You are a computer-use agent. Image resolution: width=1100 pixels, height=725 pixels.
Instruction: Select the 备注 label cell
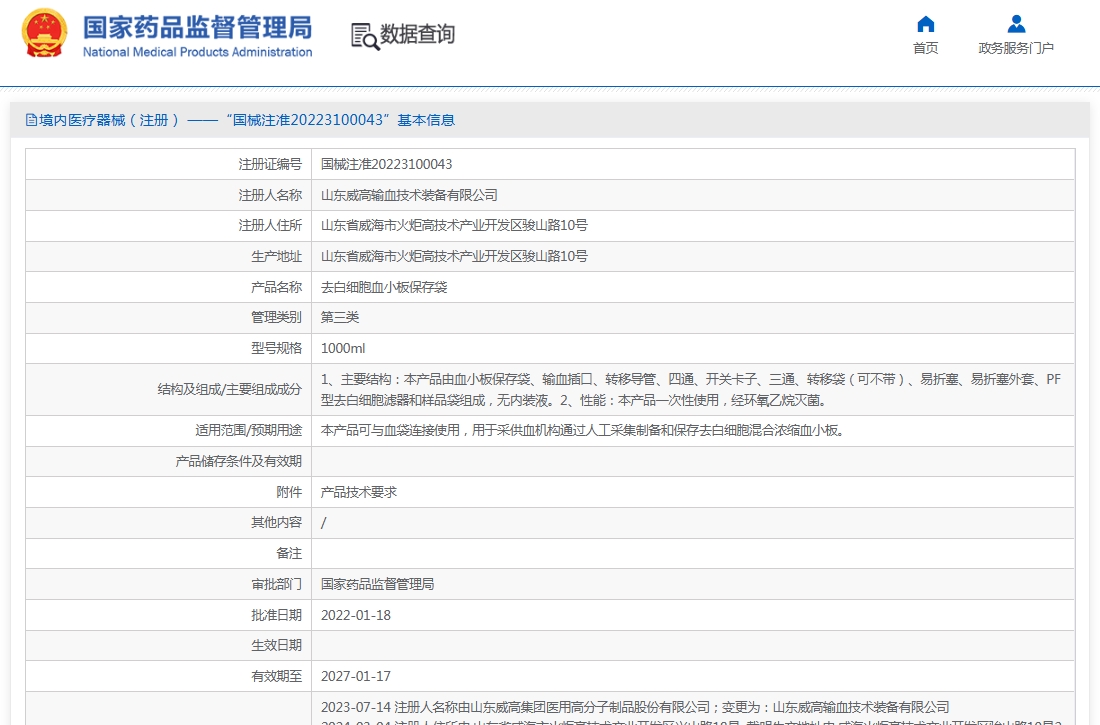pyautogui.click(x=169, y=553)
